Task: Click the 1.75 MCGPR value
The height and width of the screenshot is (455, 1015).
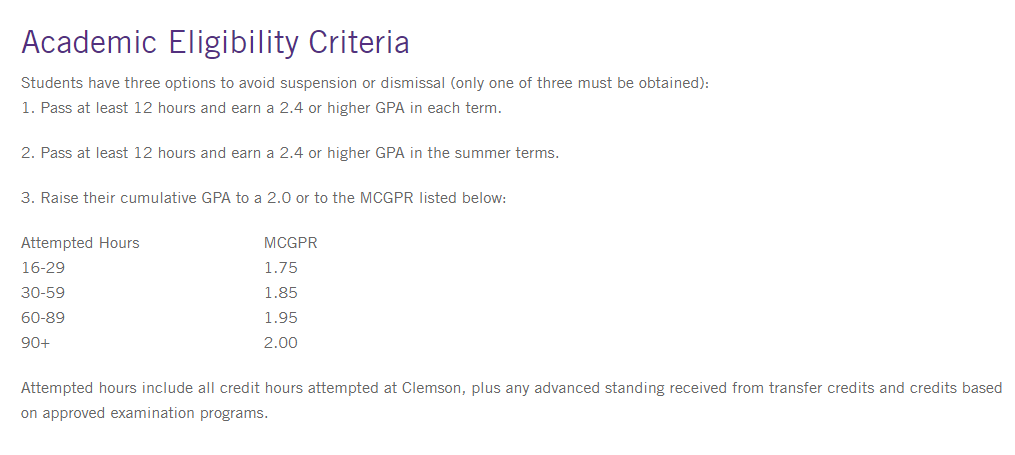Action: [281, 268]
